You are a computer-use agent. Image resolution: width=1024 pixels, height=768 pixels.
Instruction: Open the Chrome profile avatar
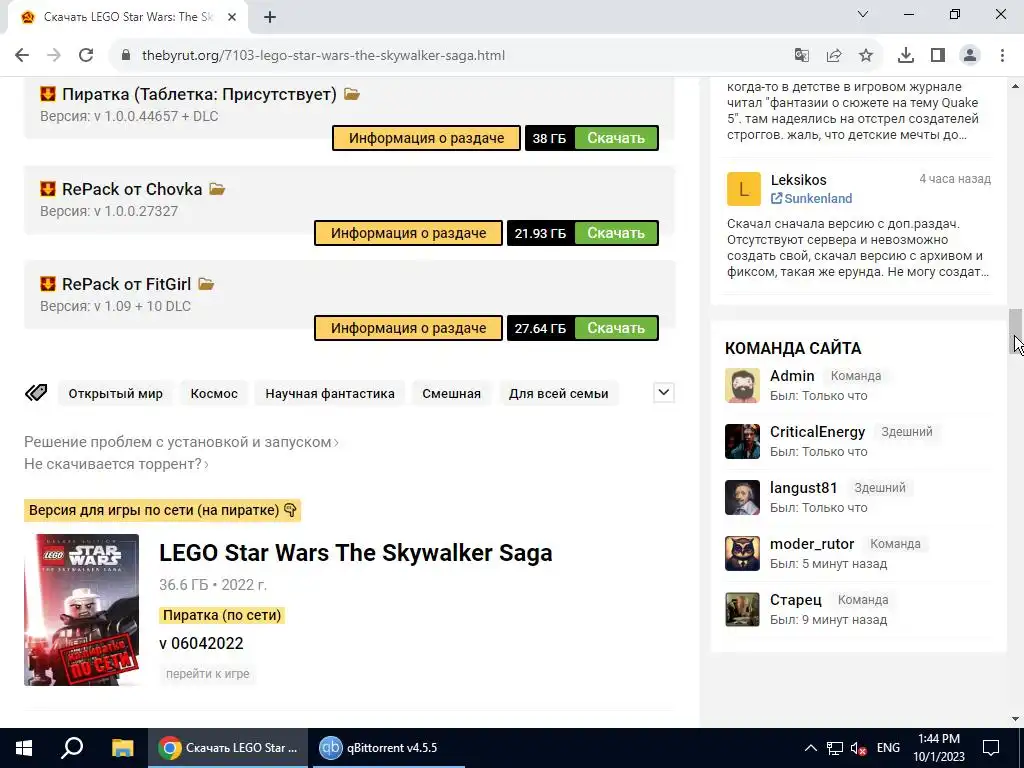tap(970, 56)
